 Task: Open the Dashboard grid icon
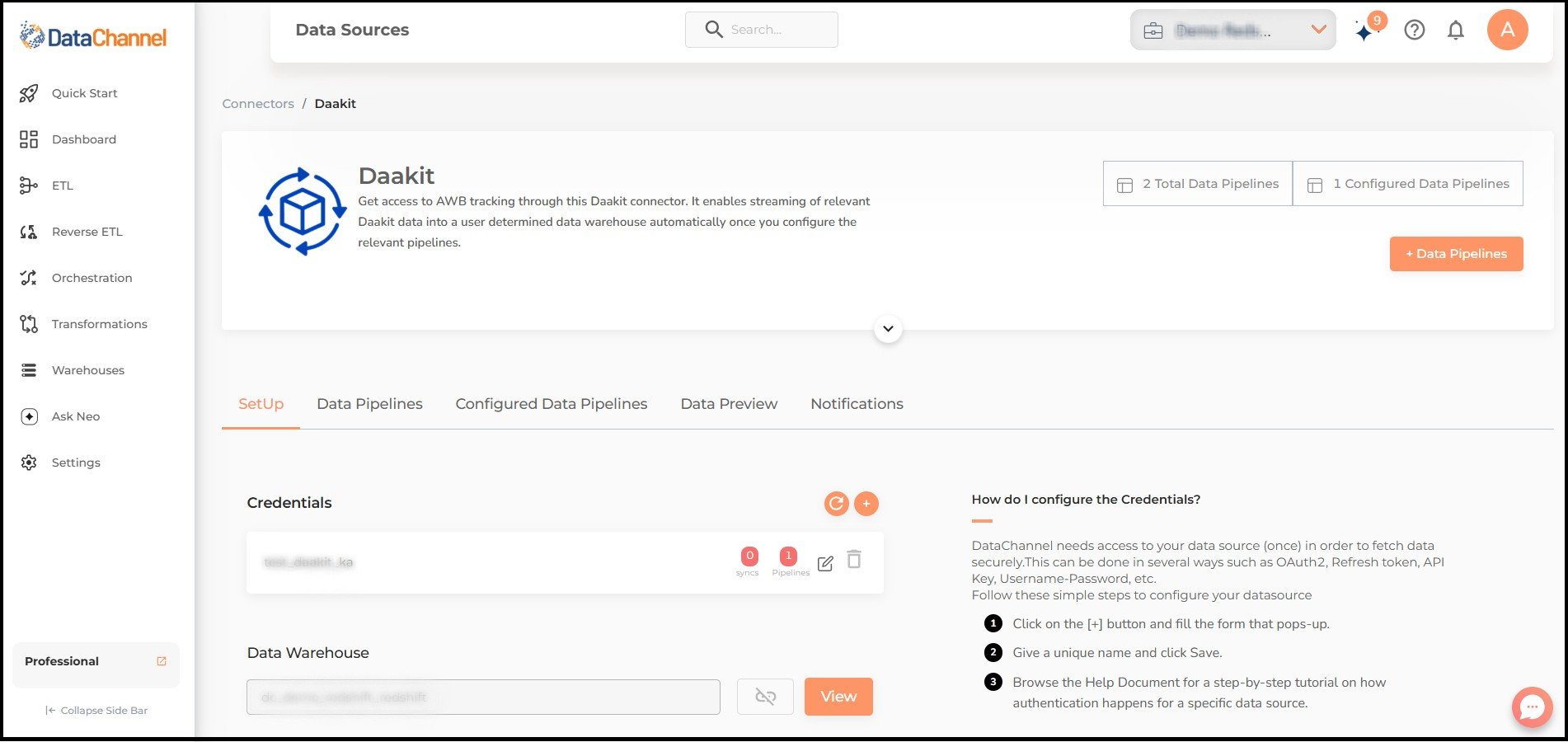(29, 139)
